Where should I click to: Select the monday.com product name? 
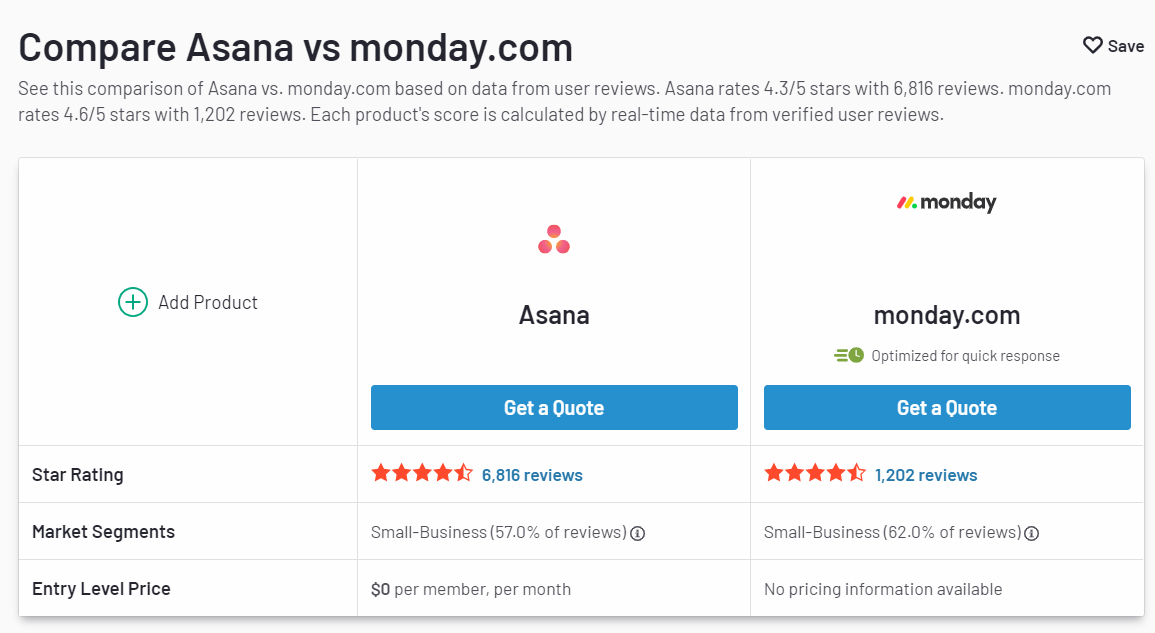click(x=947, y=316)
